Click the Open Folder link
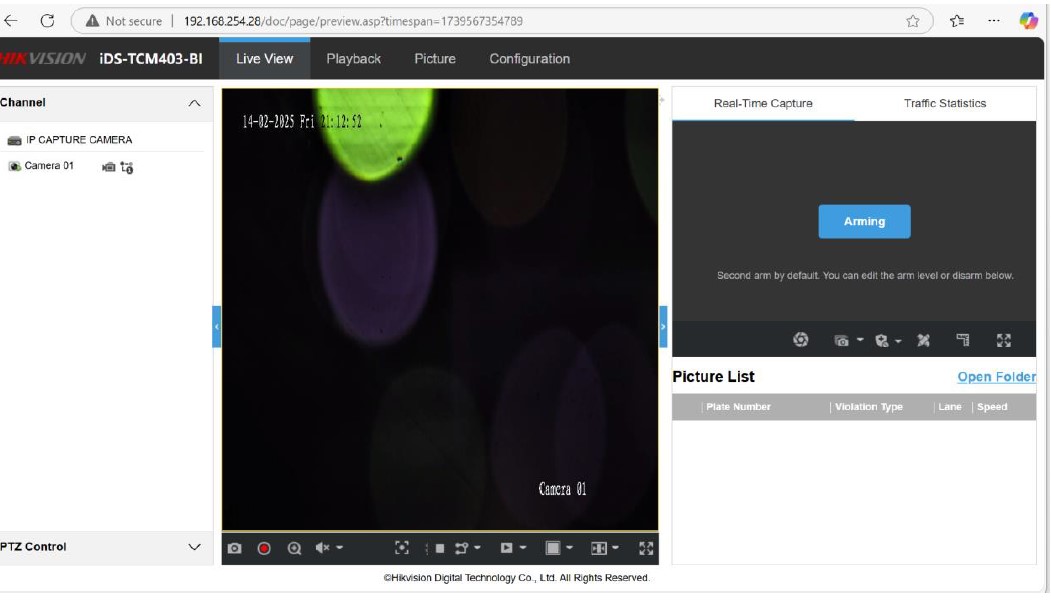 pyautogui.click(x=995, y=377)
